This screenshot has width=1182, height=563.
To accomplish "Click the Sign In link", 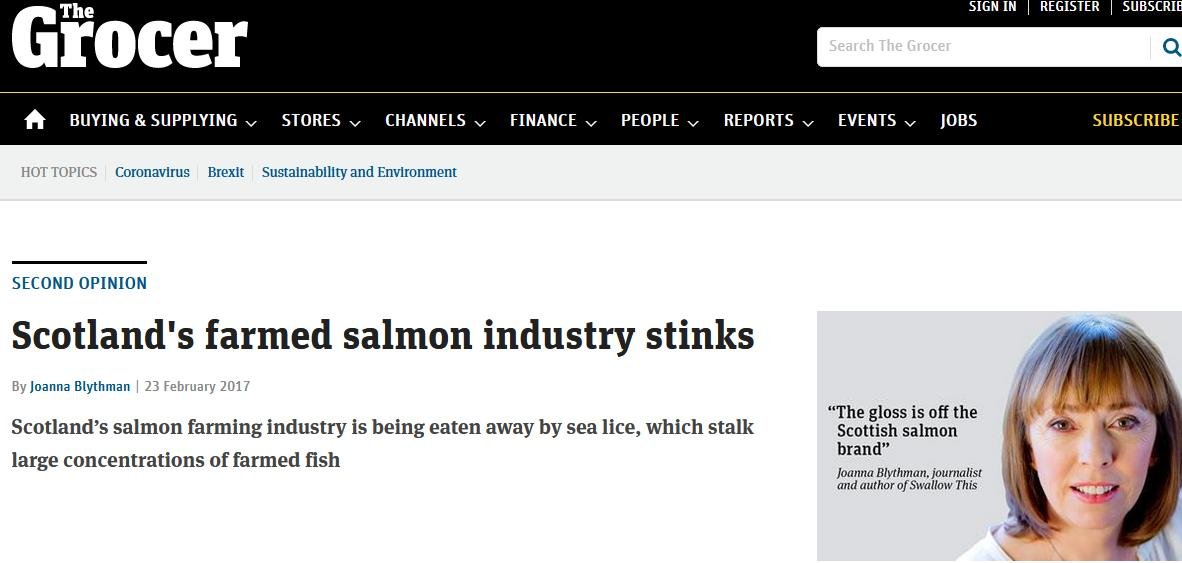I will 992,7.
